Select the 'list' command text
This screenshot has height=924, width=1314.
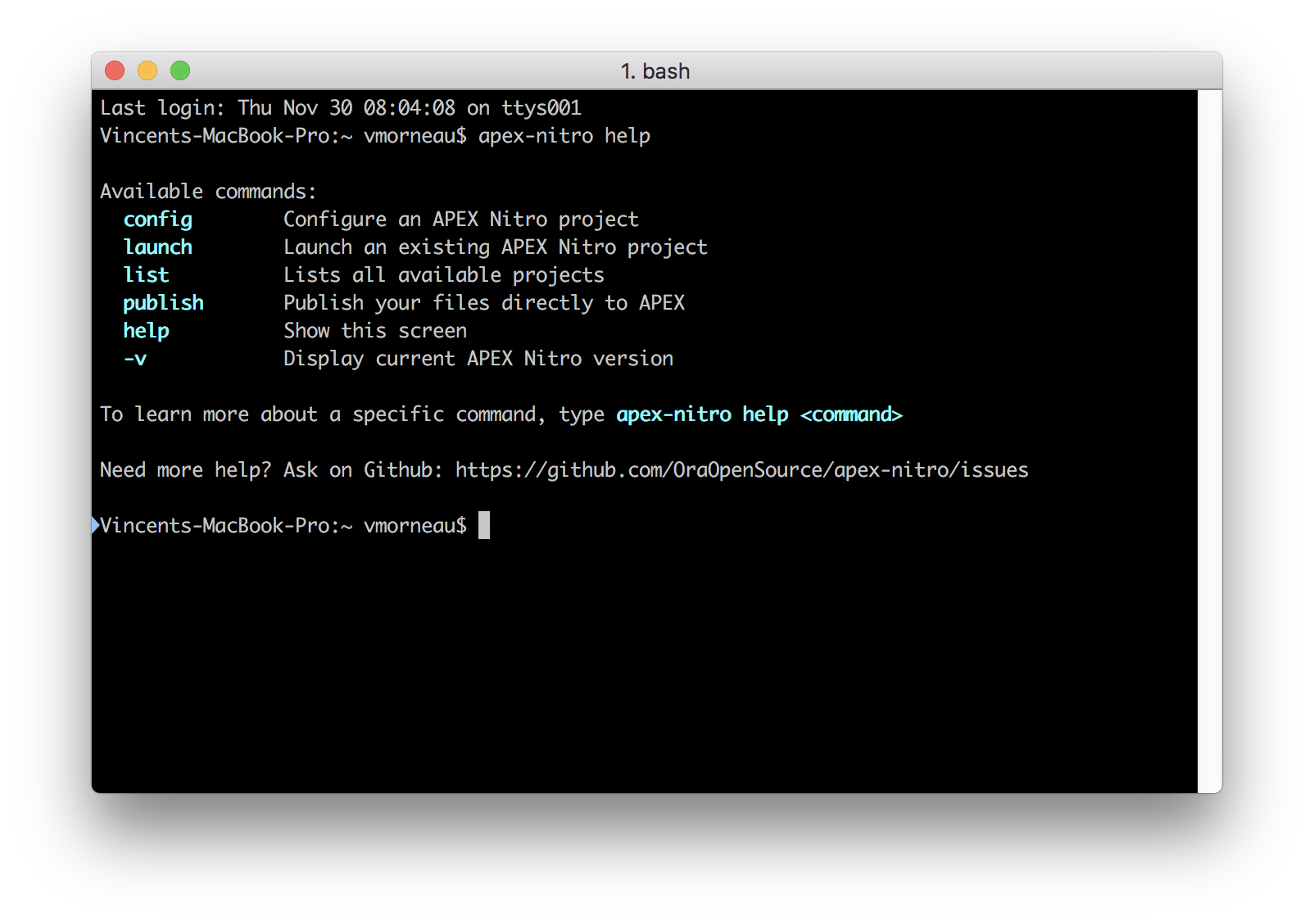146,275
